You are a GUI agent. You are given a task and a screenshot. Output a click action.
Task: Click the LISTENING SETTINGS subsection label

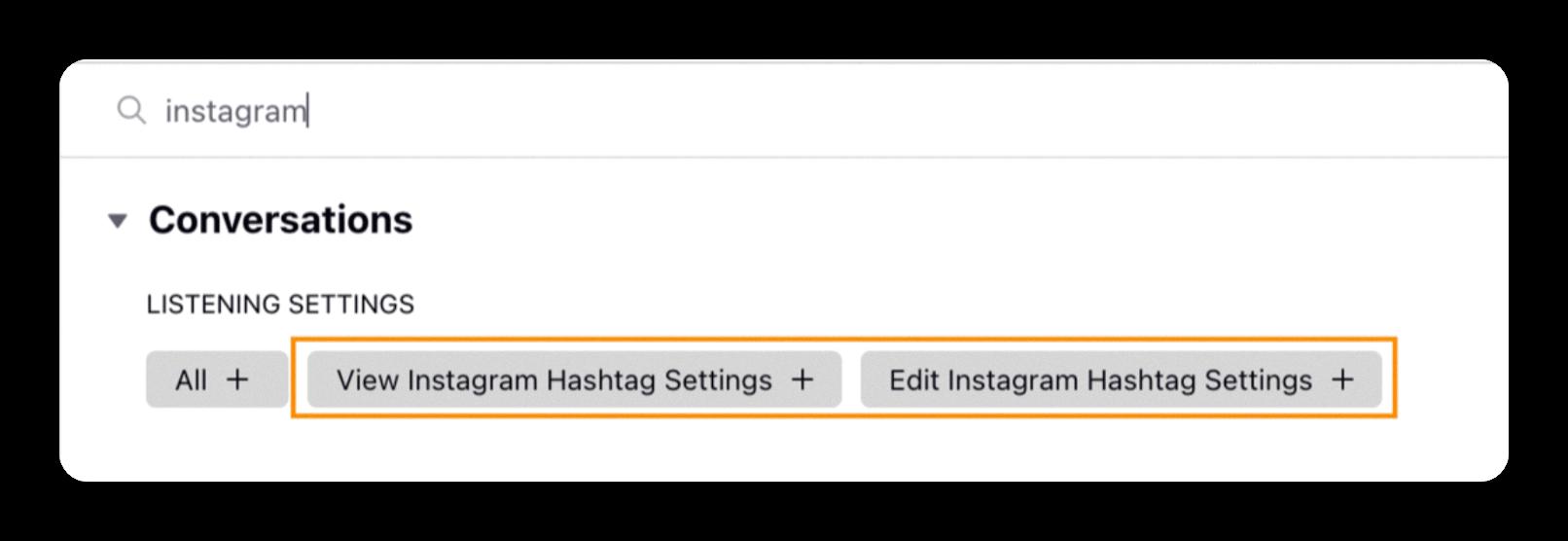pyautogui.click(x=280, y=305)
